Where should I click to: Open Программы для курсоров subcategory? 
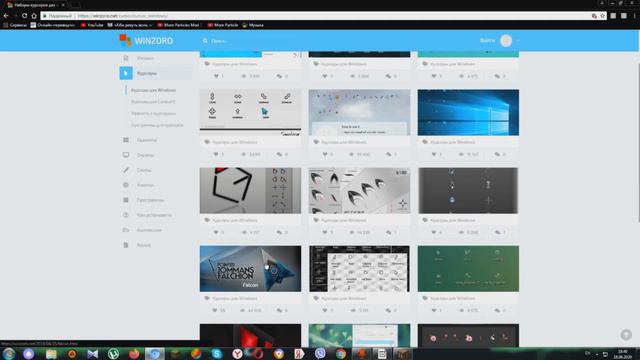pyautogui.click(x=157, y=125)
